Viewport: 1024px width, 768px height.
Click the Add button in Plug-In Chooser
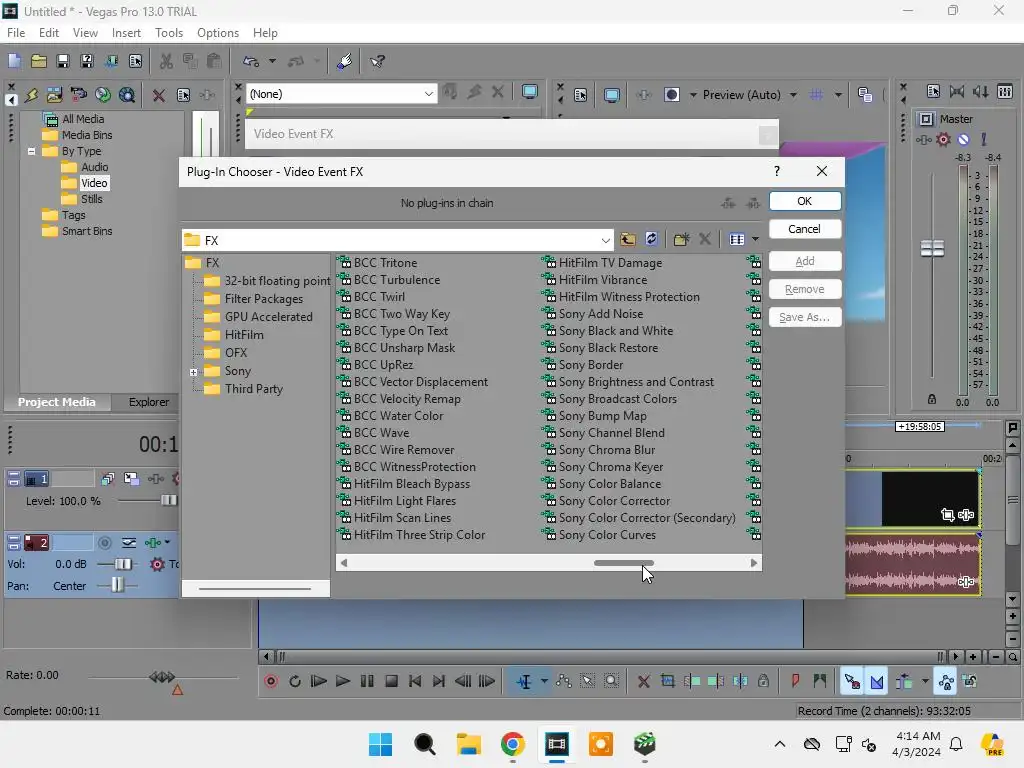(x=805, y=261)
